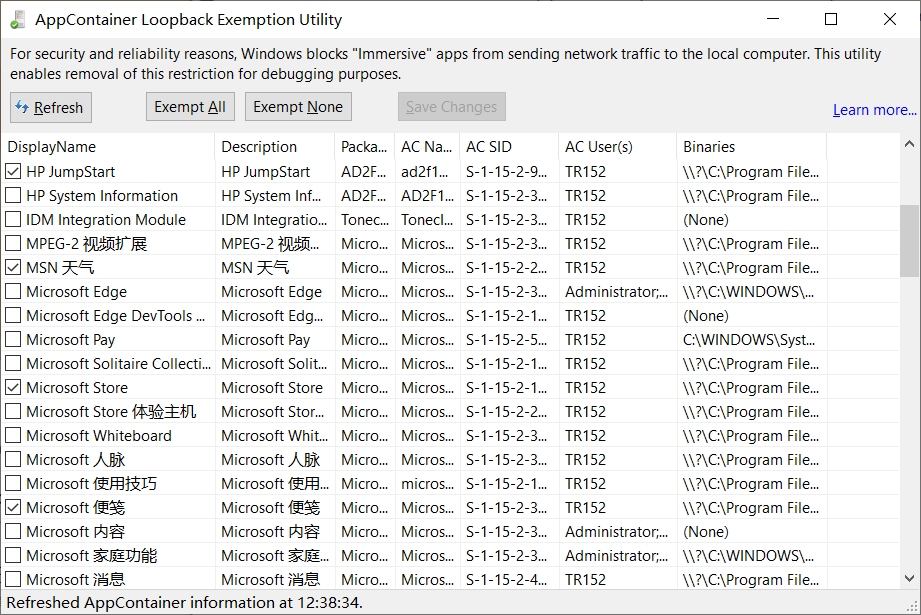Uncheck the Microsoft 便笺 checkbox
The width and height of the screenshot is (921, 615).
point(13,507)
